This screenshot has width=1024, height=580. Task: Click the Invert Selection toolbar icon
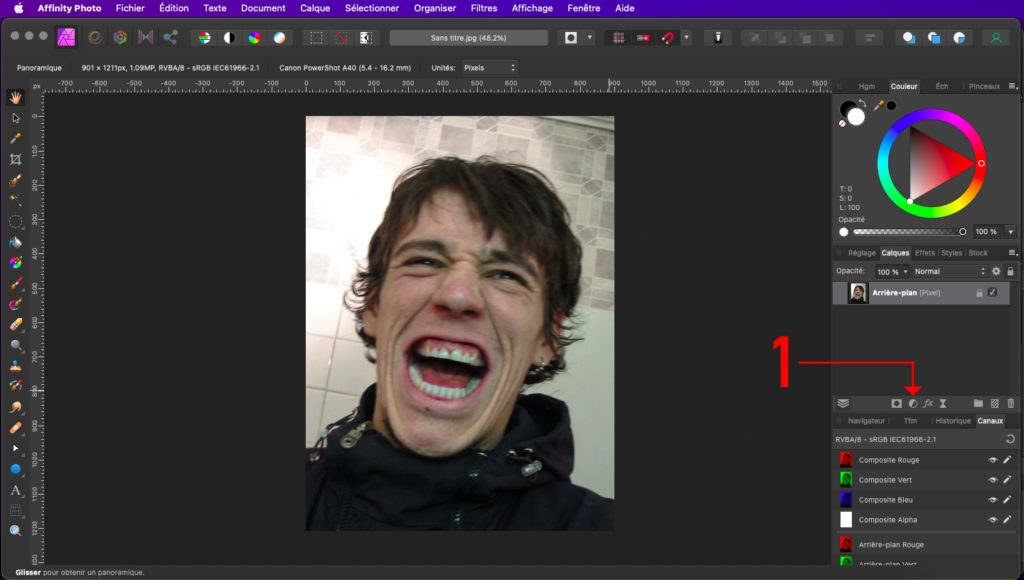tap(366, 38)
